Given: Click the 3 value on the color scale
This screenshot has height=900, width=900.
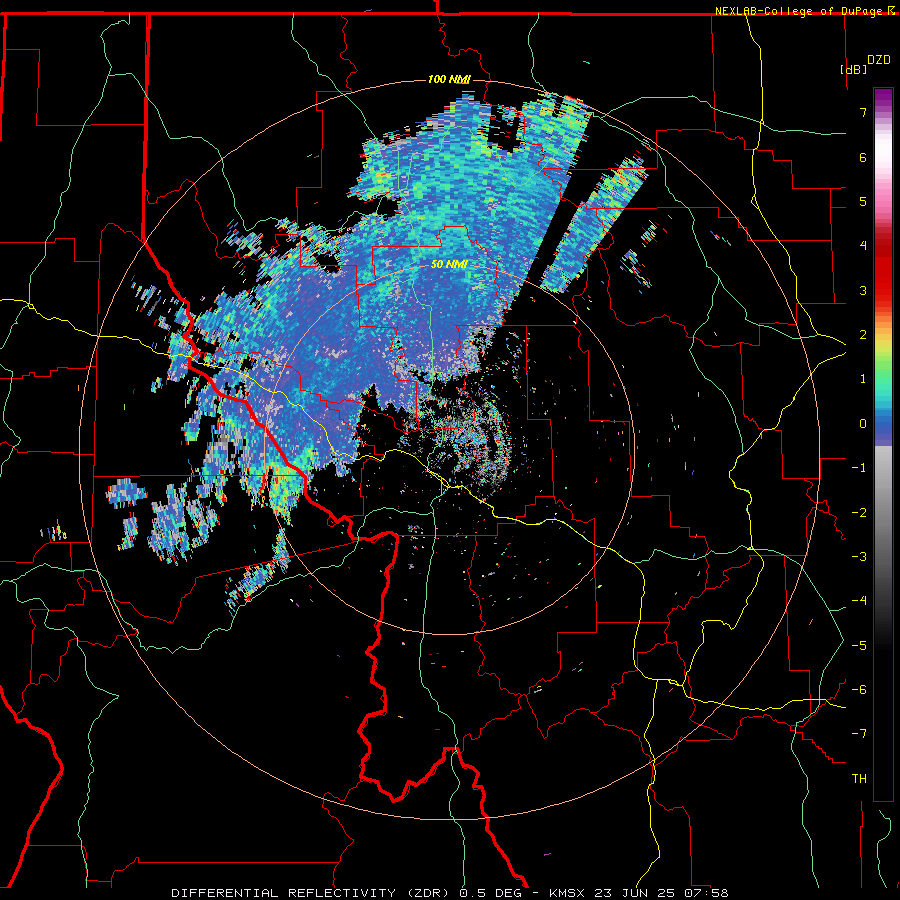Looking at the screenshot, I should pyautogui.click(x=863, y=290).
